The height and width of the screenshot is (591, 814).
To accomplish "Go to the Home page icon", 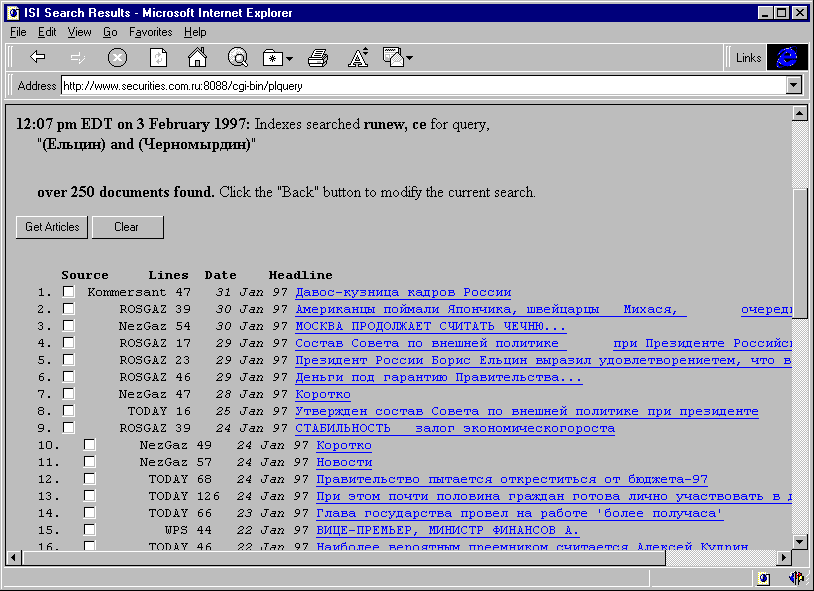I will point(197,58).
